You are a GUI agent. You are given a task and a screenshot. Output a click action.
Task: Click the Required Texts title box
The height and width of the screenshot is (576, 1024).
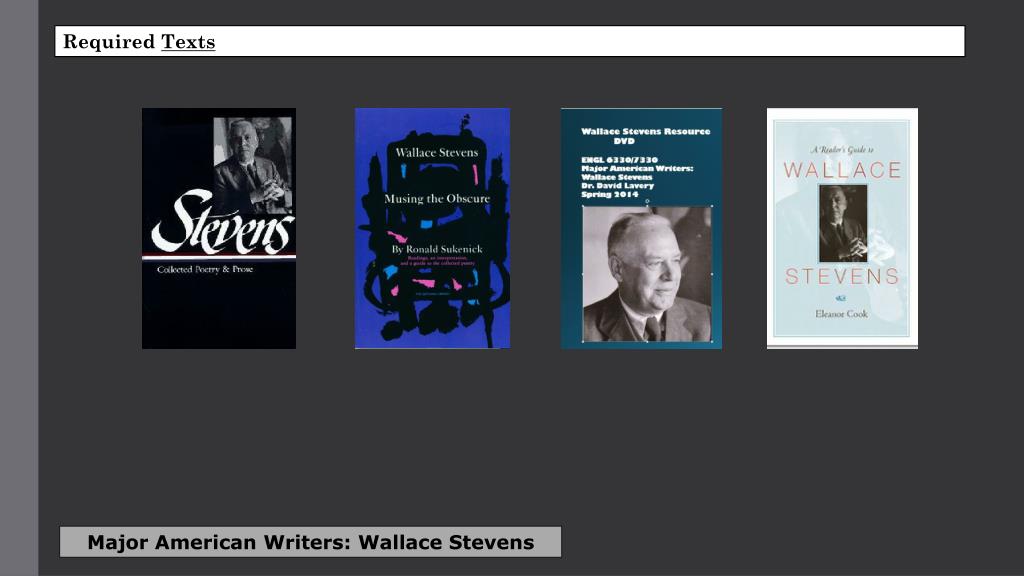(509, 41)
